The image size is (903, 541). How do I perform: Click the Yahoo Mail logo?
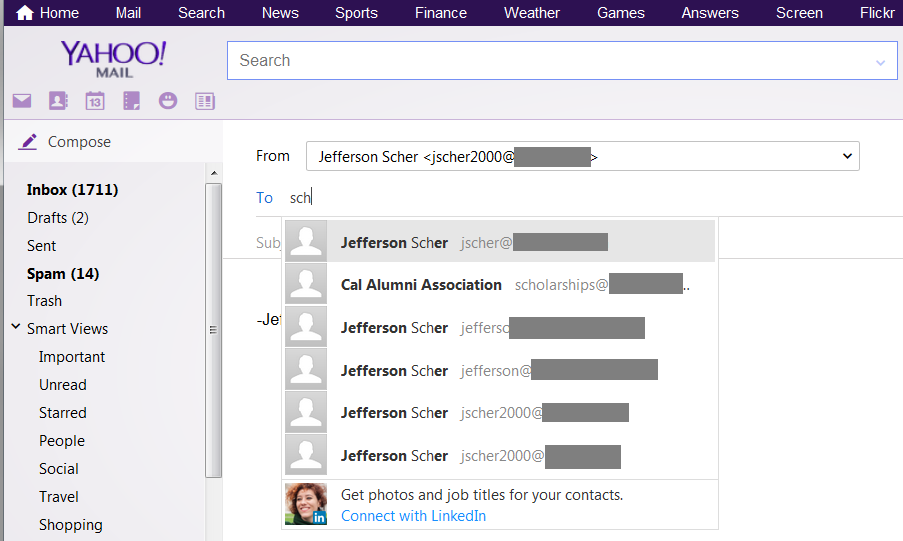coord(113,58)
